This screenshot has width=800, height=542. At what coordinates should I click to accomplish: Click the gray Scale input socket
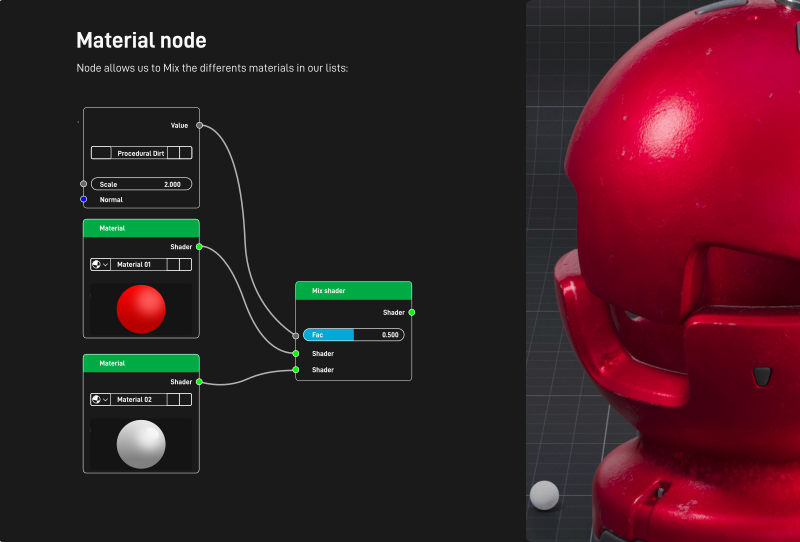(83, 184)
